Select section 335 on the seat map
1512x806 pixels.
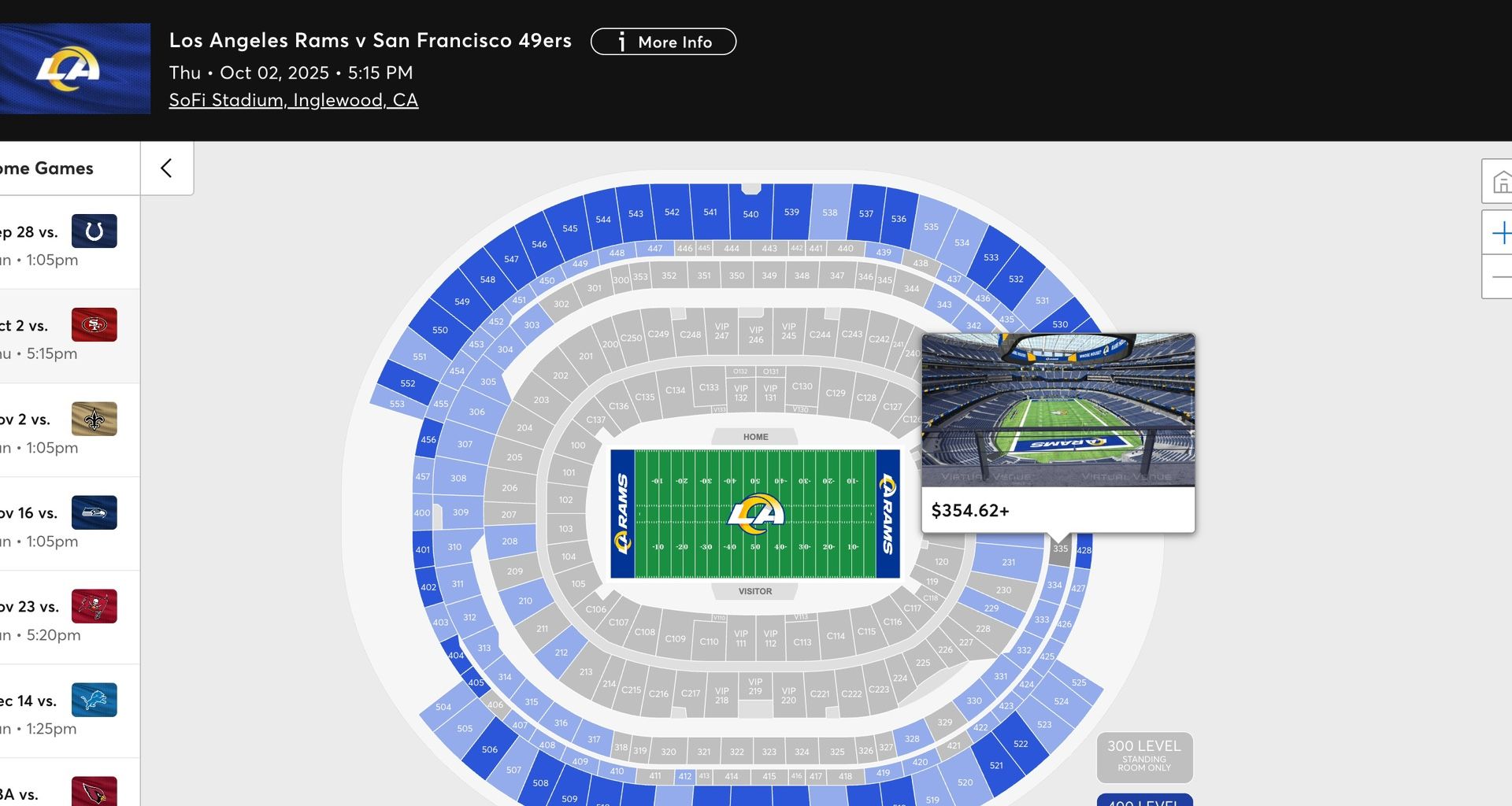pos(1060,549)
